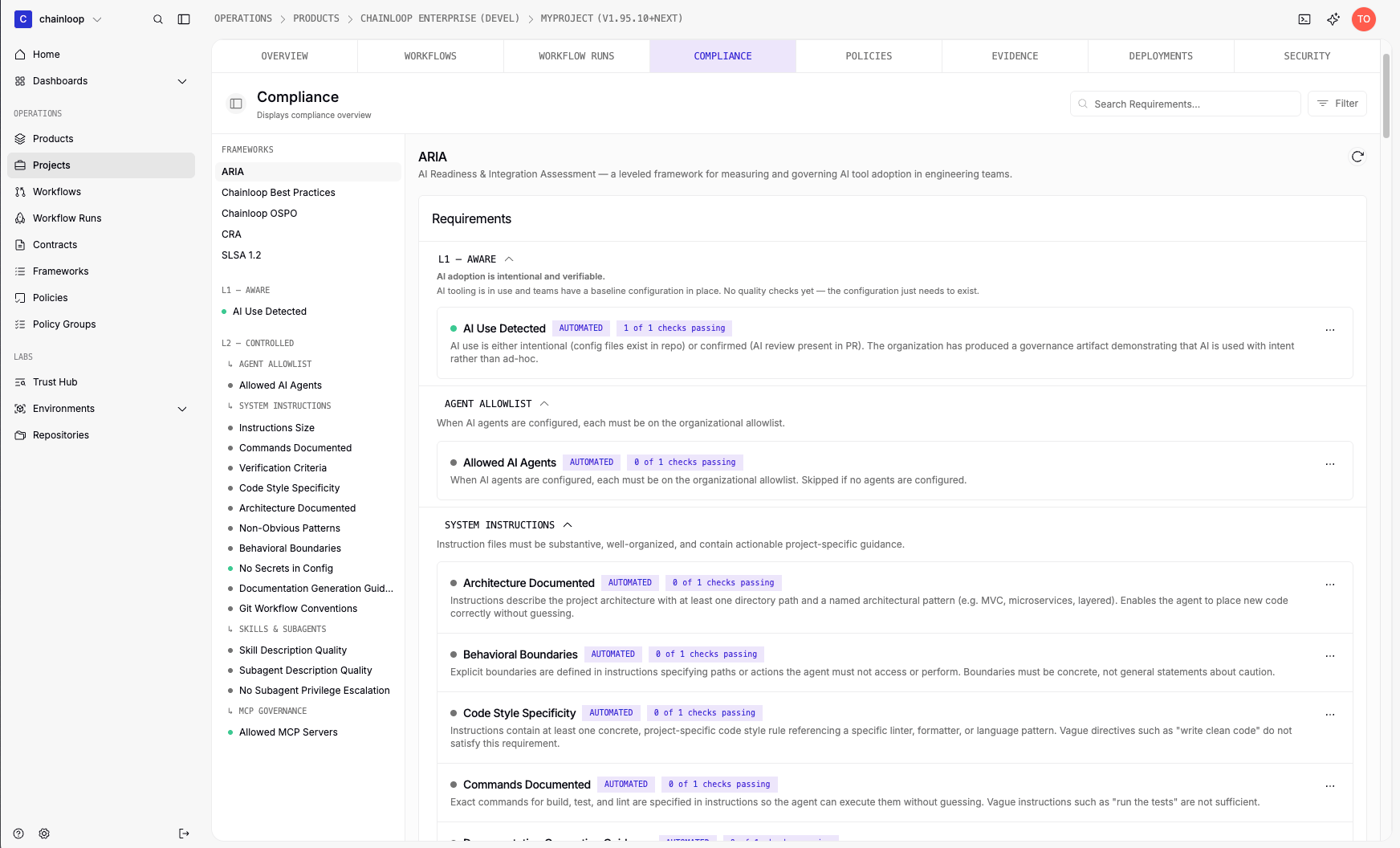Click PRODUCTS breadcrumb link
The image size is (1400, 848).
pyautogui.click(x=316, y=18)
